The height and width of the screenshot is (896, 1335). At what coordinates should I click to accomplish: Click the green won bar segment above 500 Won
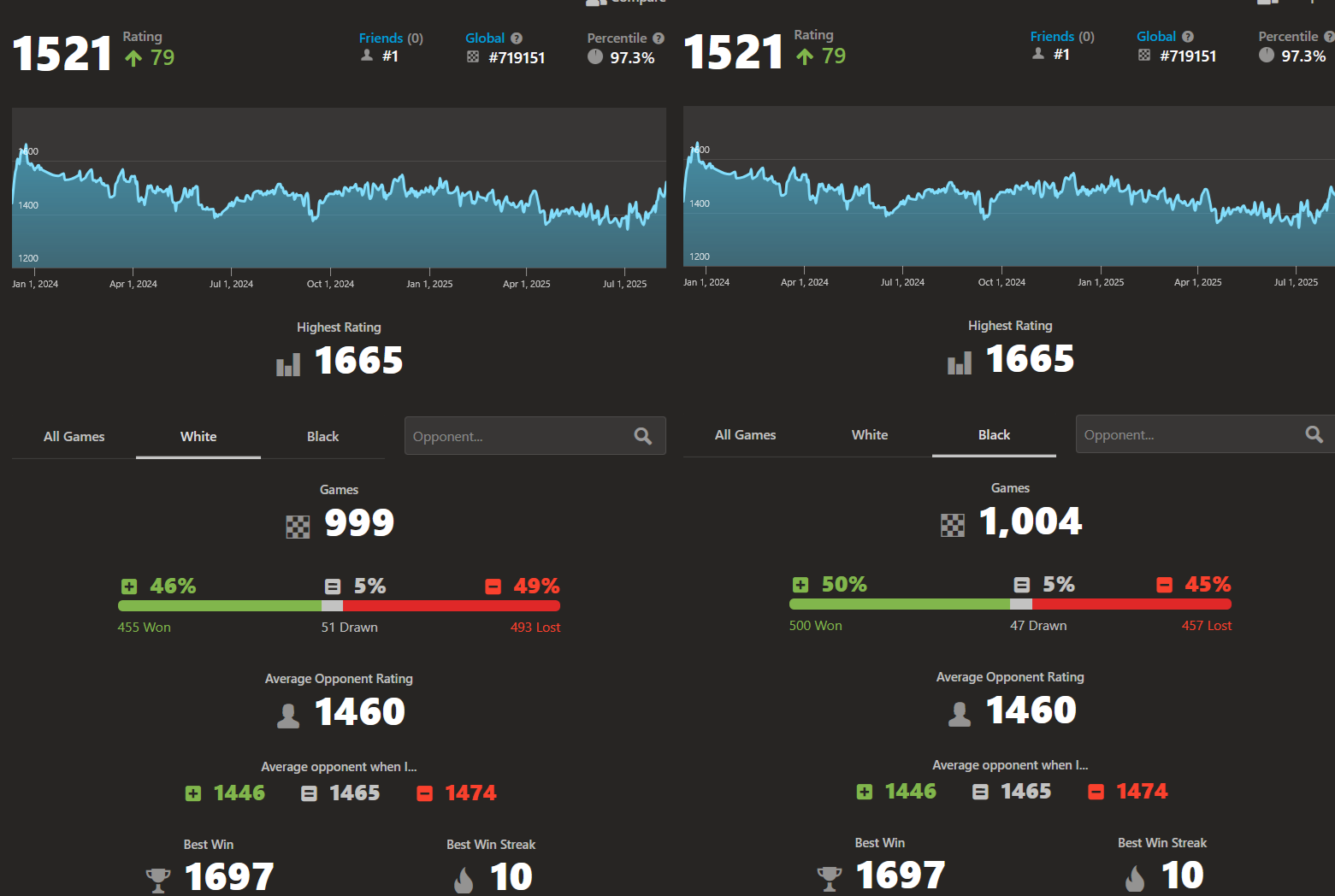(x=900, y=604)
